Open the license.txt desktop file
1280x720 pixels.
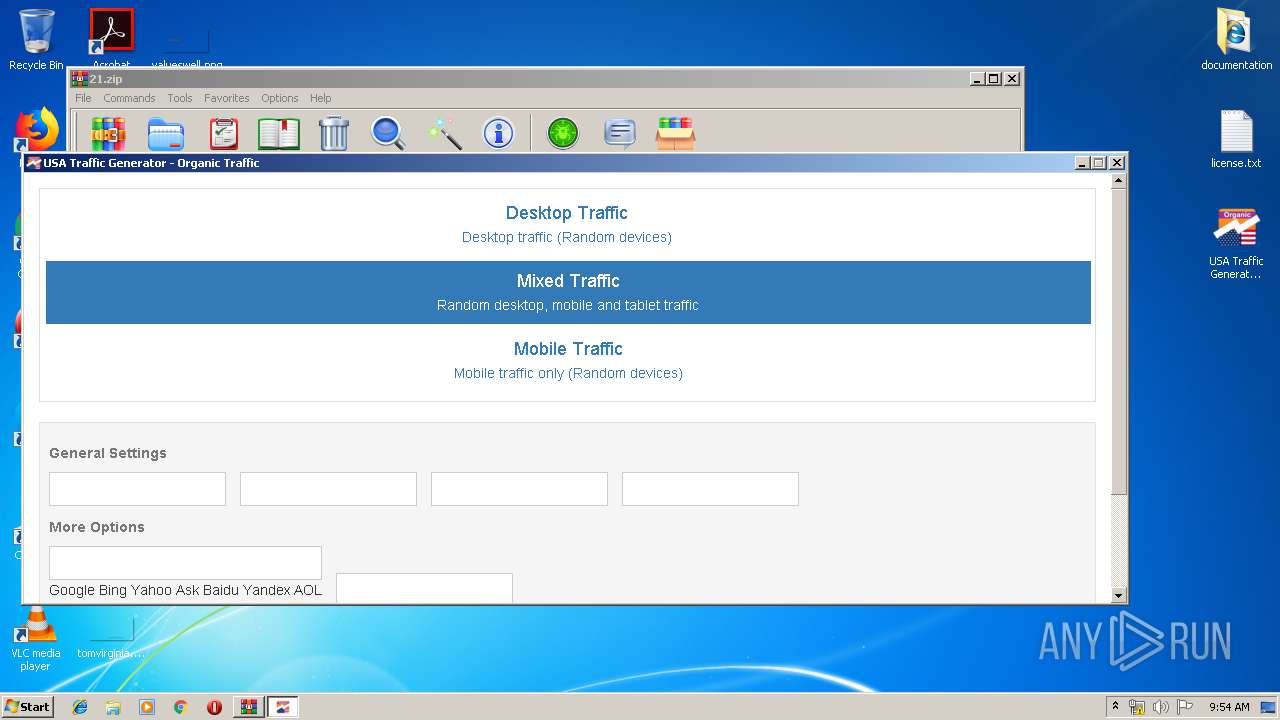(1236, 138)
